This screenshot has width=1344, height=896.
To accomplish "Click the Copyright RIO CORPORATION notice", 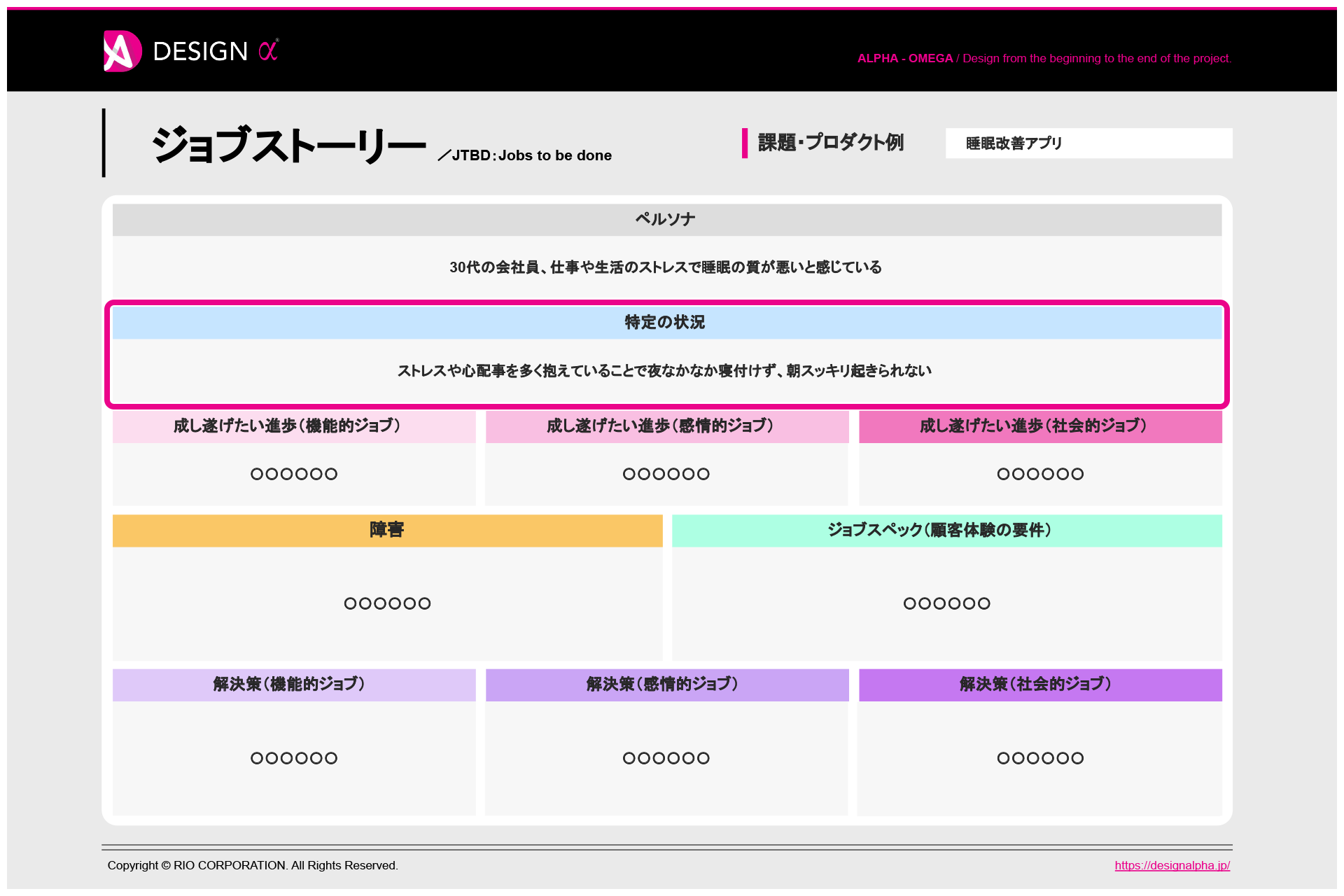I will [253, 865].
